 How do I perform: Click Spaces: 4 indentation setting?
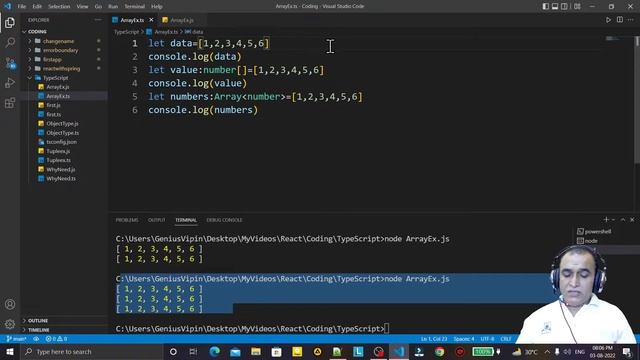464,339
